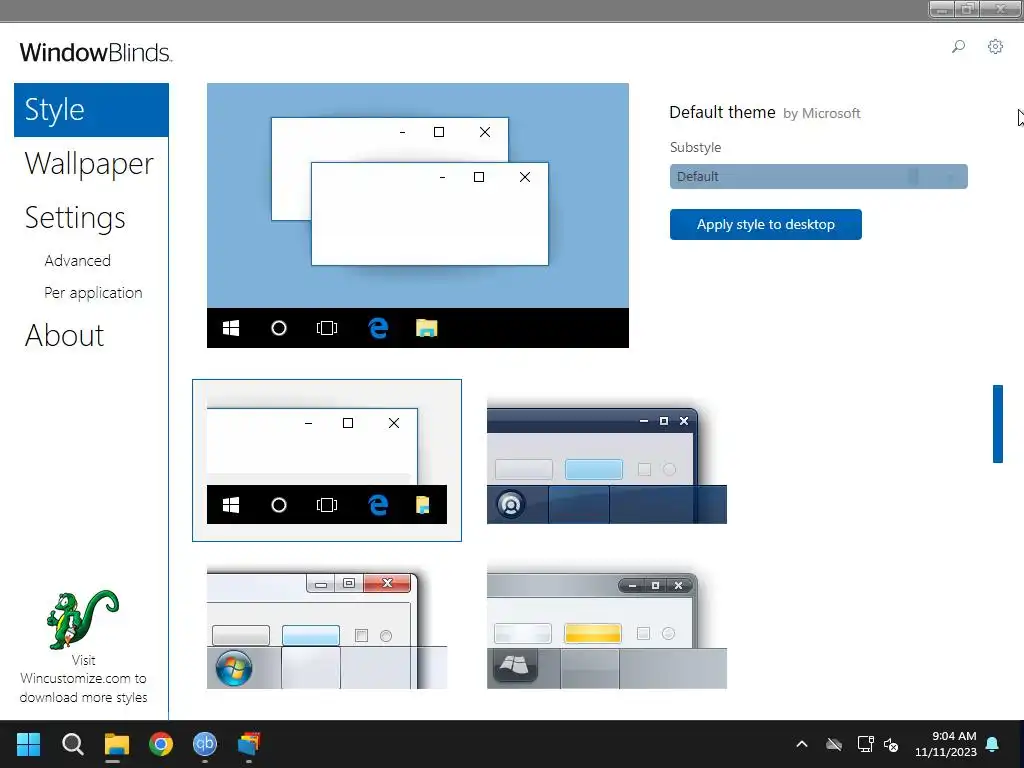Visit Wincustomize.com to download more styles

click(x=83, y=679)
